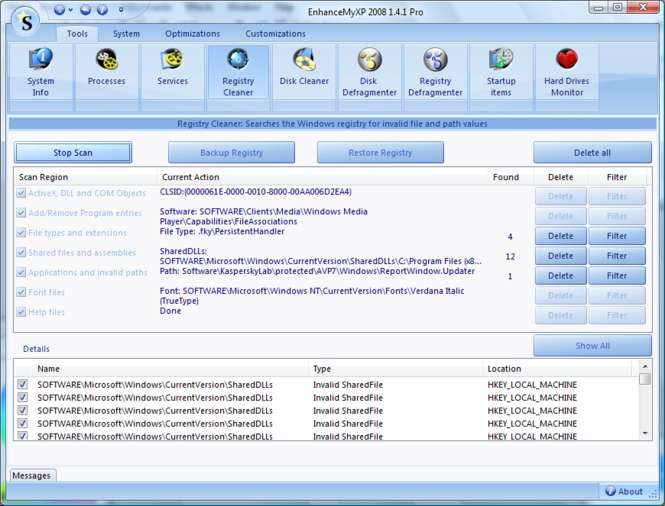Open the Messages tab at bottom
The width and height of the screenshot is (665, 506).
click(x=31, y=475)
